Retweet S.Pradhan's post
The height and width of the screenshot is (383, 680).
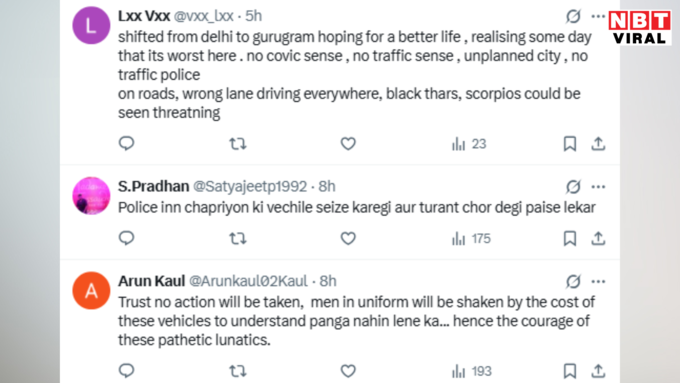click(238, 238)
